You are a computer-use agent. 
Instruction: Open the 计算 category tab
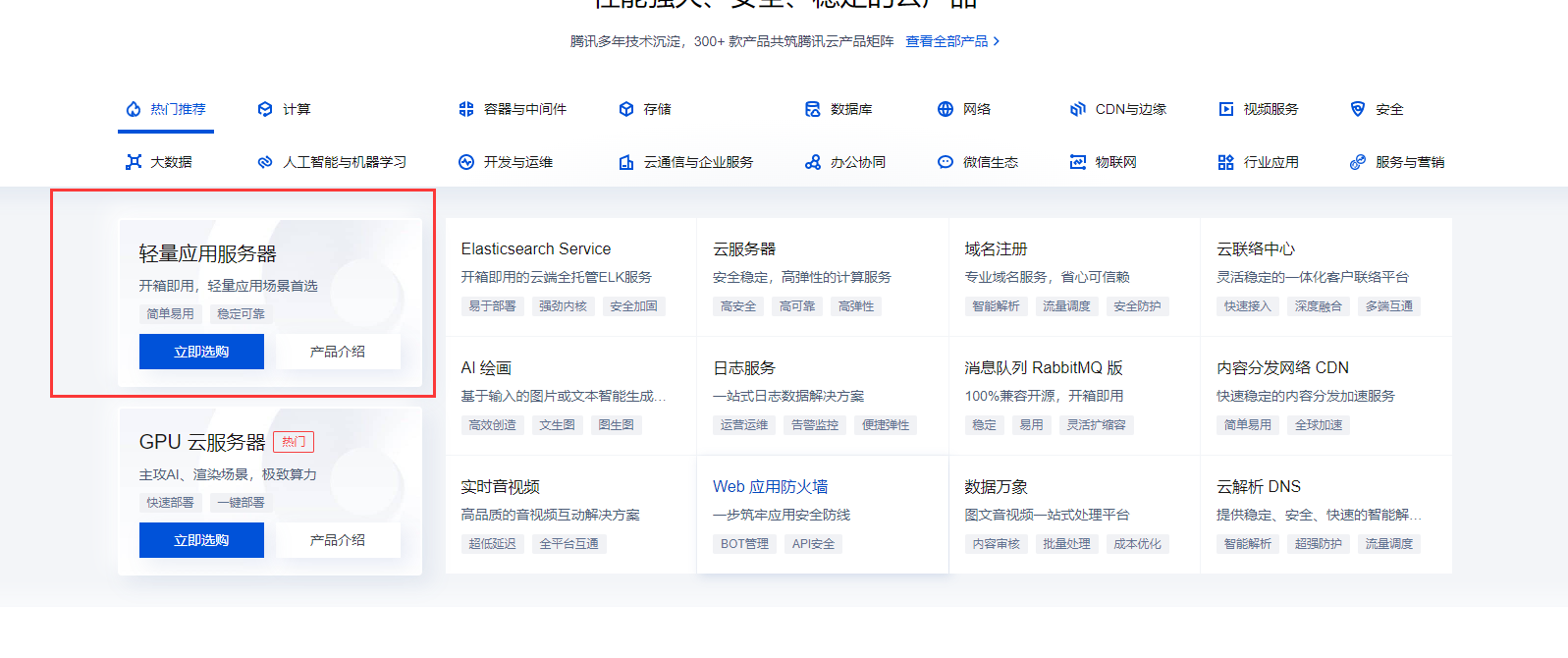pos(285,109)
